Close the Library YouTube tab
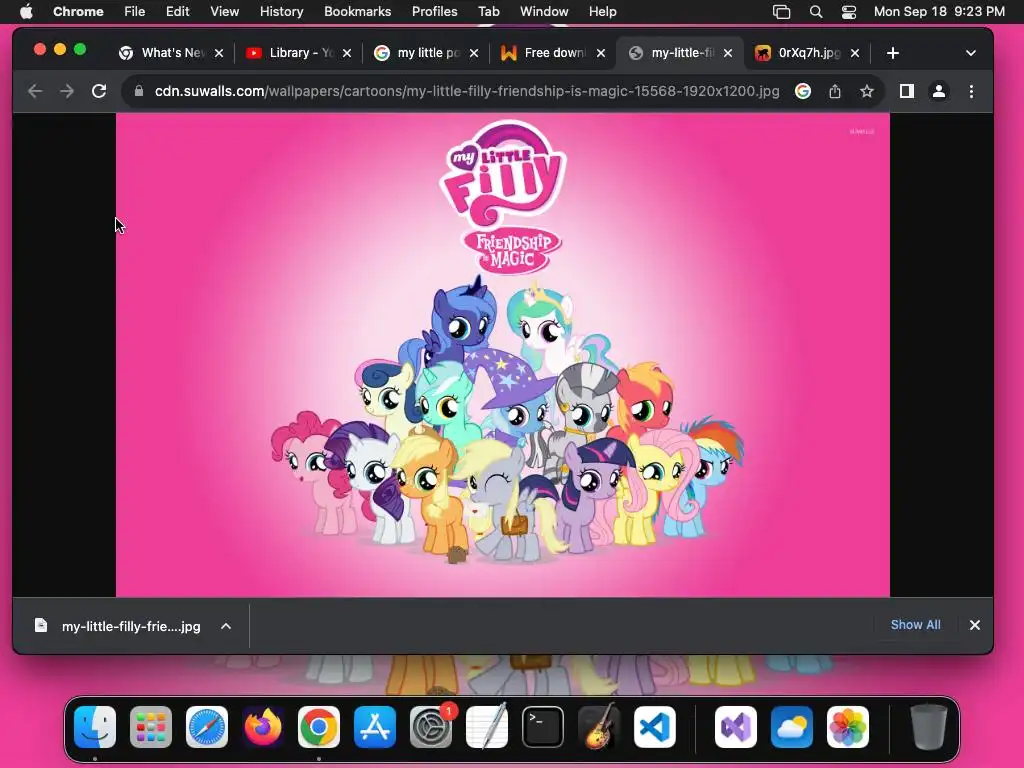Viewport: 1024px width, 768px height. coord(347,53)
